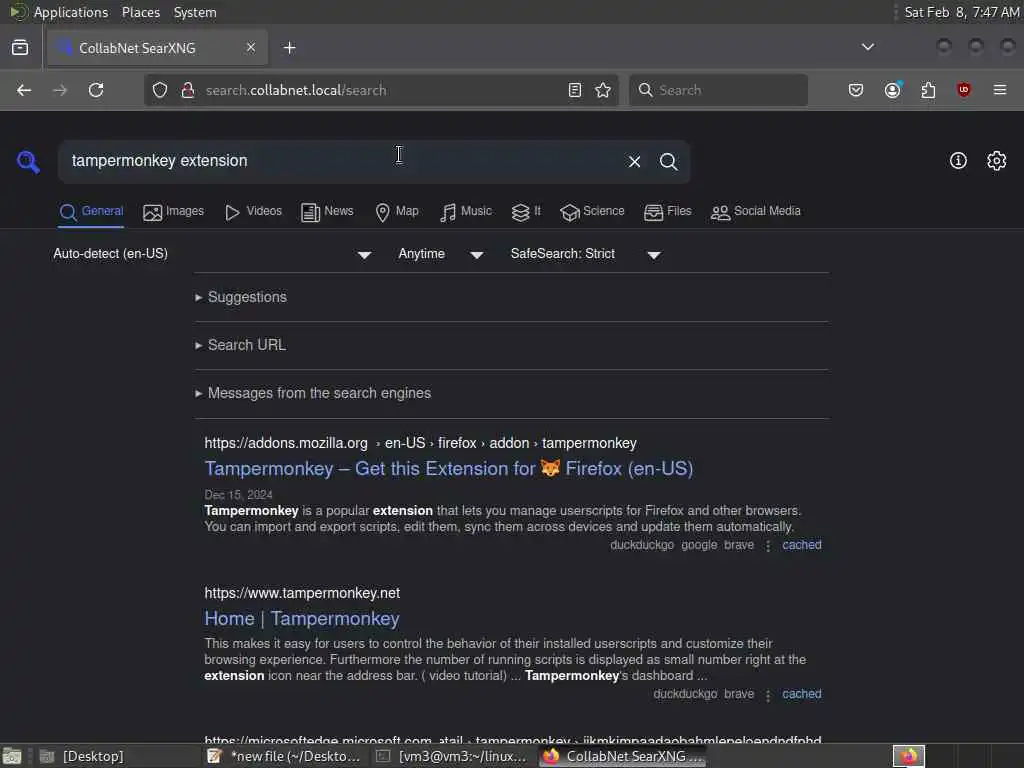Image resolution: width=1024 pixels, height=768 pixels.
Task: Close the CollabNet SearXNG tab
Action: click(x=251, y=47)
